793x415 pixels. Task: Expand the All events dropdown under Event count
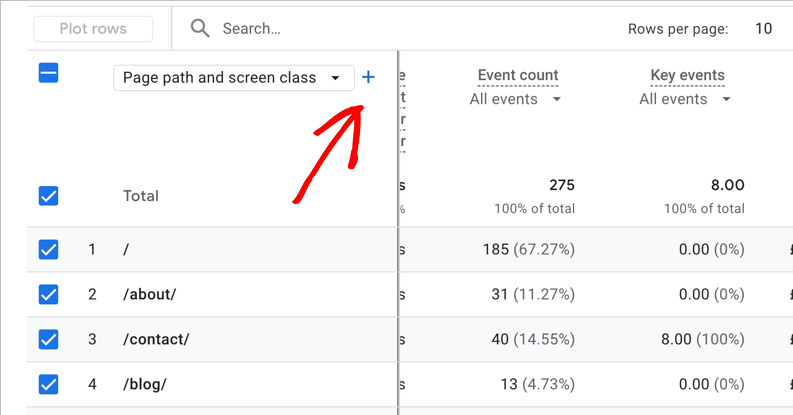click(x=515, y=99)
